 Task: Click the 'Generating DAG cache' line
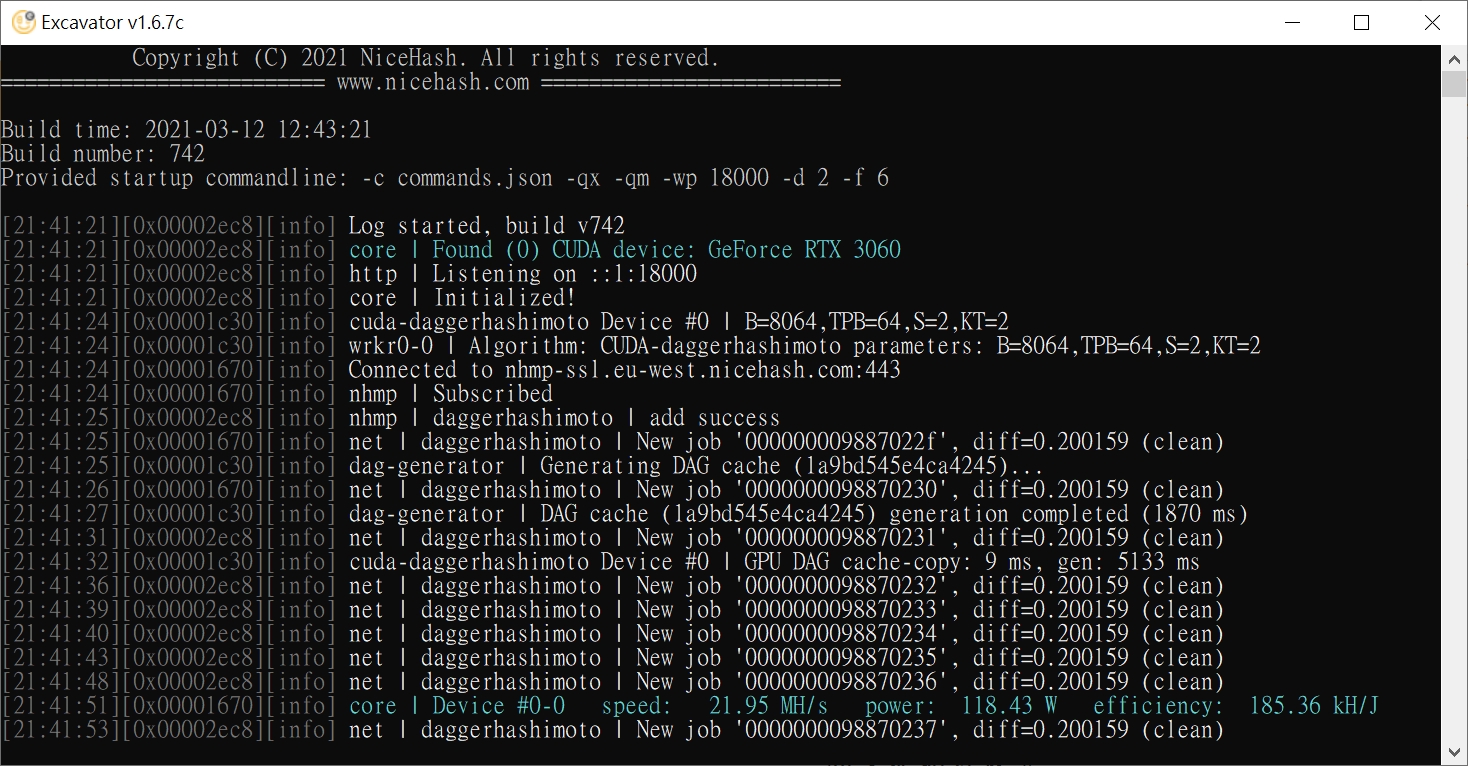click(523, 466)
